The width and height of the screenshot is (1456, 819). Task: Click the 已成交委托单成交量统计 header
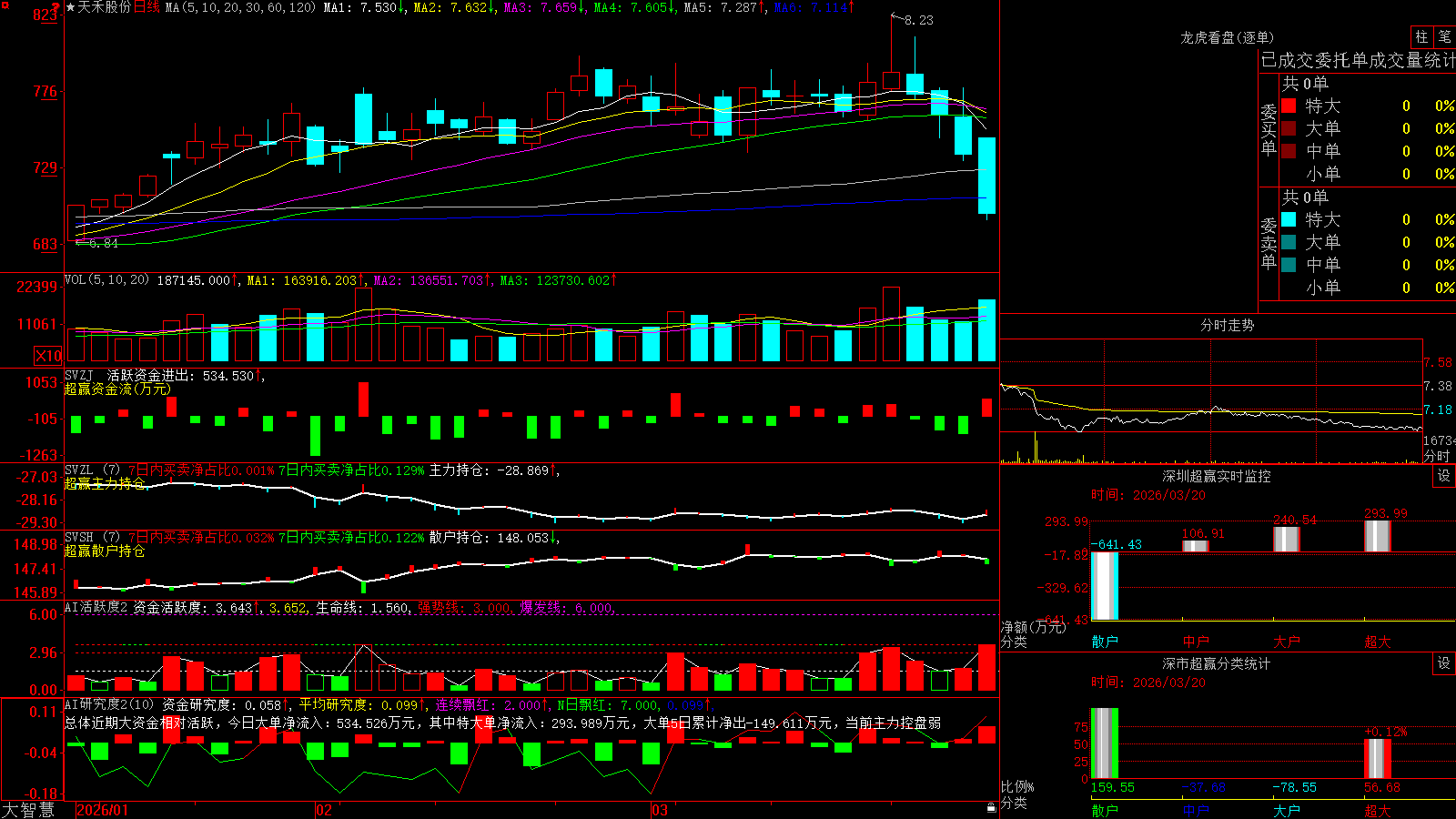[x=1358, y=60]
